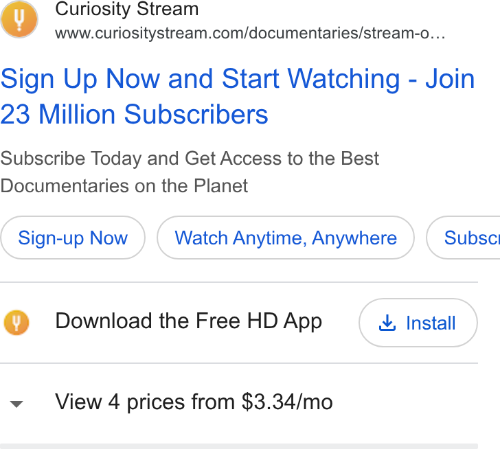500x449 pixels.
Task: Click Documentaries on the Planet text
Action: click(124, 186)
